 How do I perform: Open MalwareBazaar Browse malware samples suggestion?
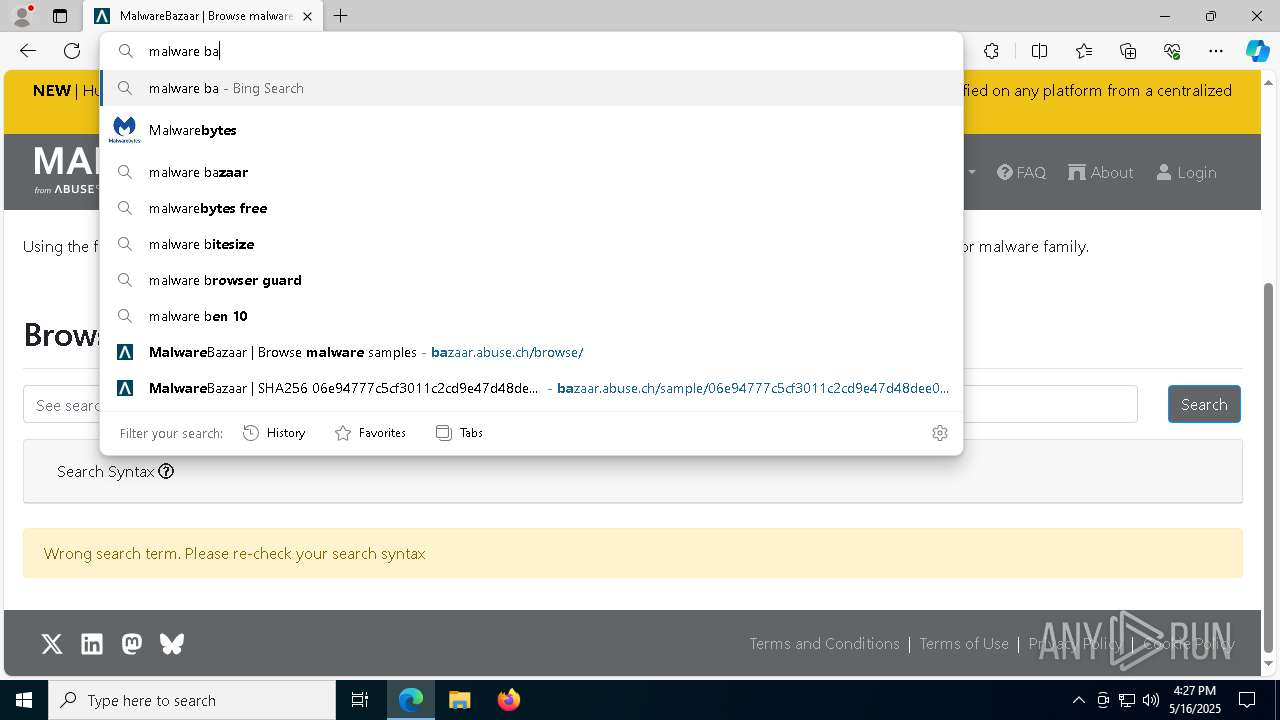[531, 352]
